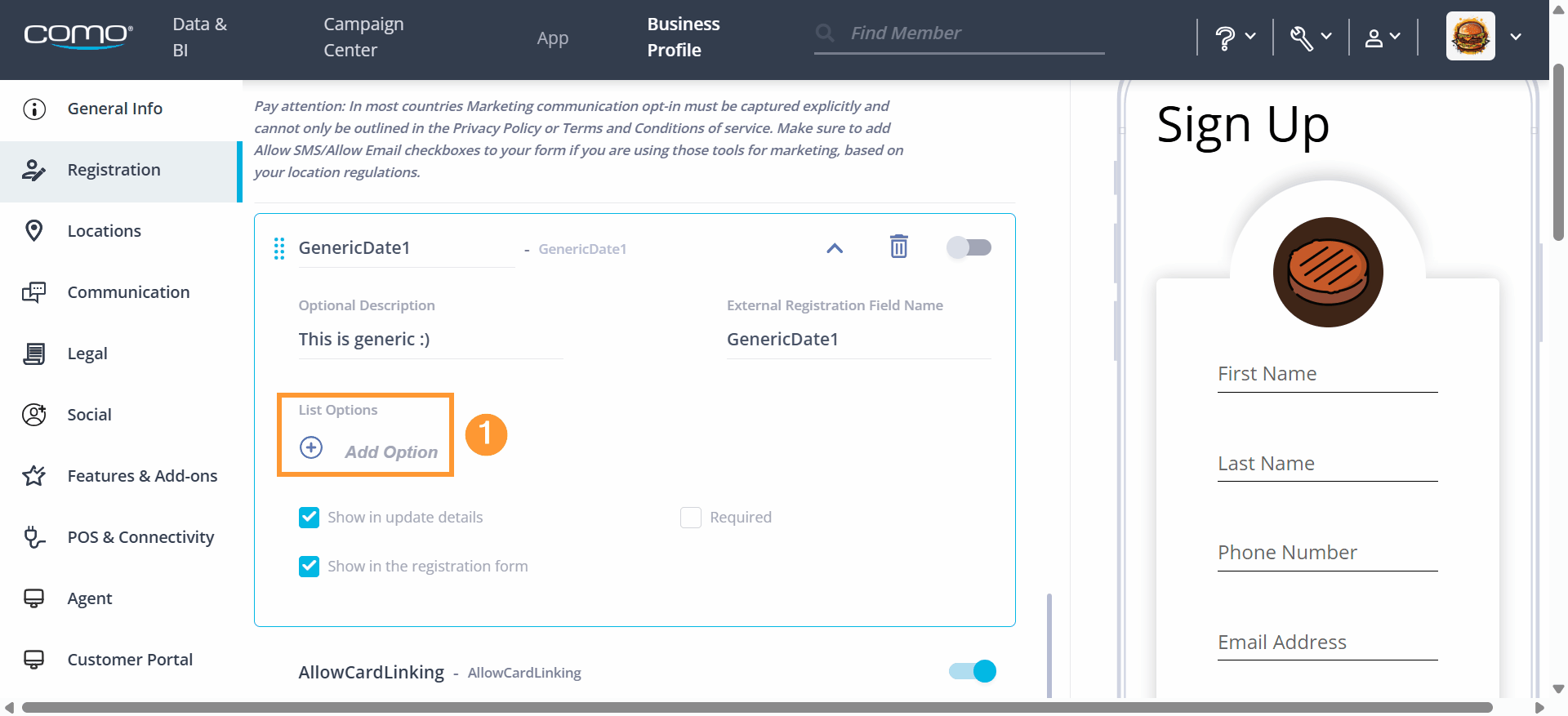The height and width of the screenshot is (716, 1568).
Task: Click the help question mark icon
Action: [1225, 38]
